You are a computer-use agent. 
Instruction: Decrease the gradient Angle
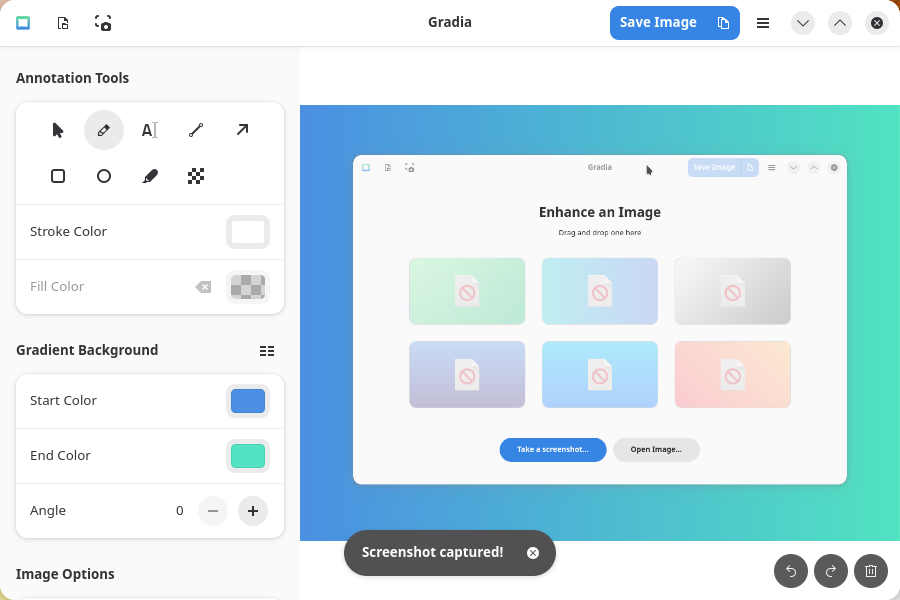(x=213, y=511)
